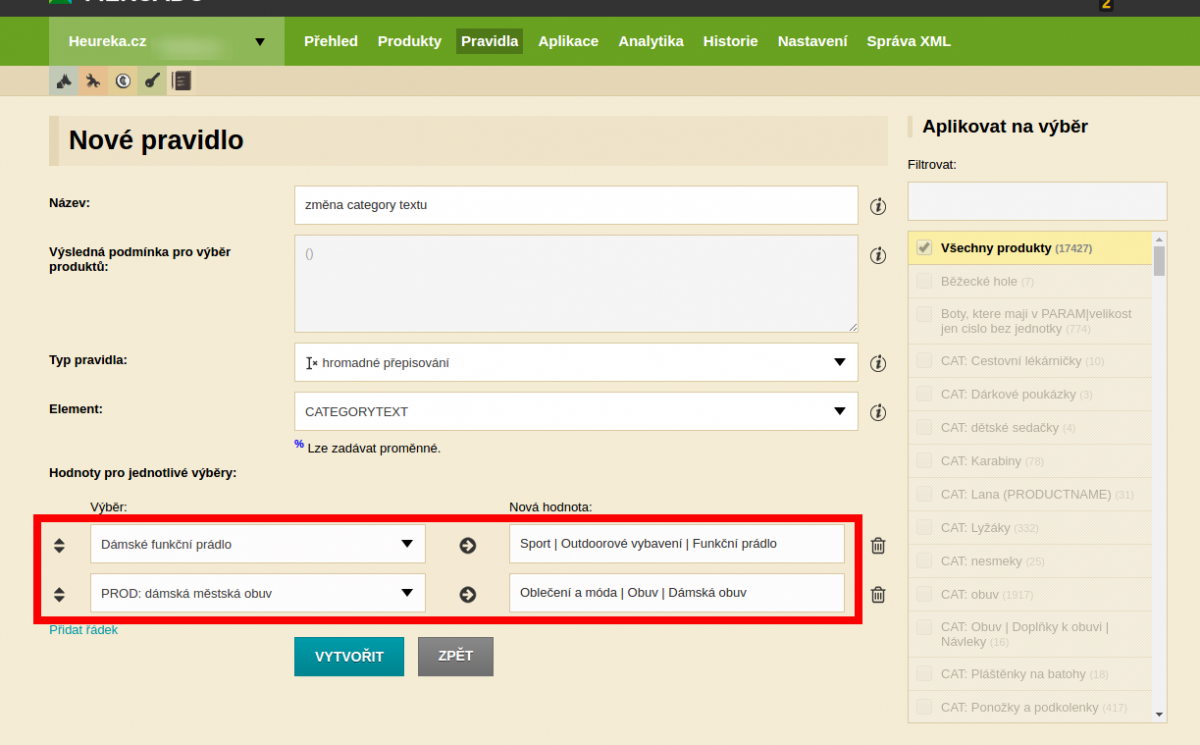Click the scroll-down arrow of the selection list
The height and width of the screenshot is (745, 1200).
(x=1159, y=715)
